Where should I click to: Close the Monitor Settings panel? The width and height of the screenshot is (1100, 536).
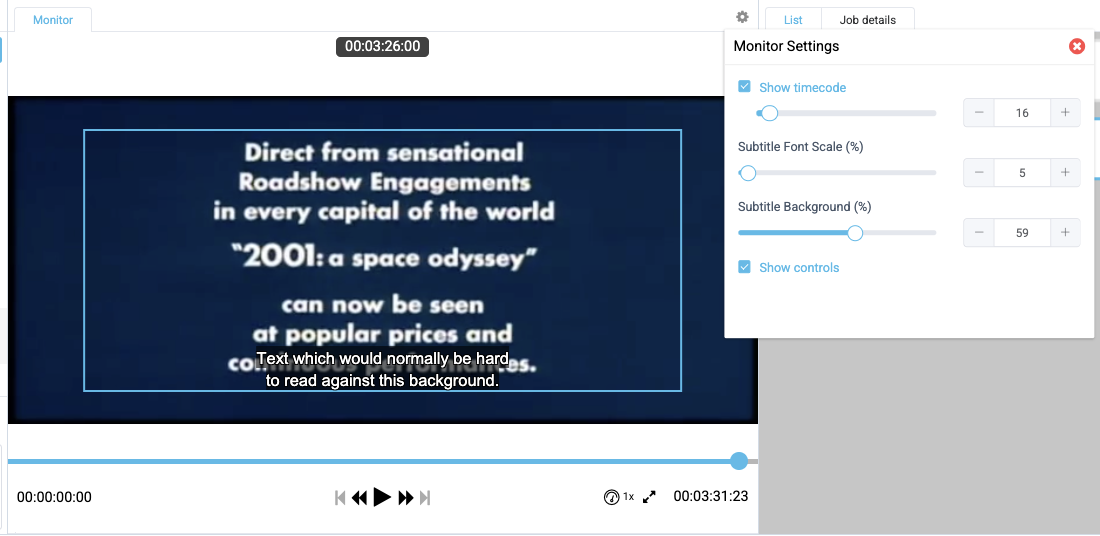[x=1076, y=46]
